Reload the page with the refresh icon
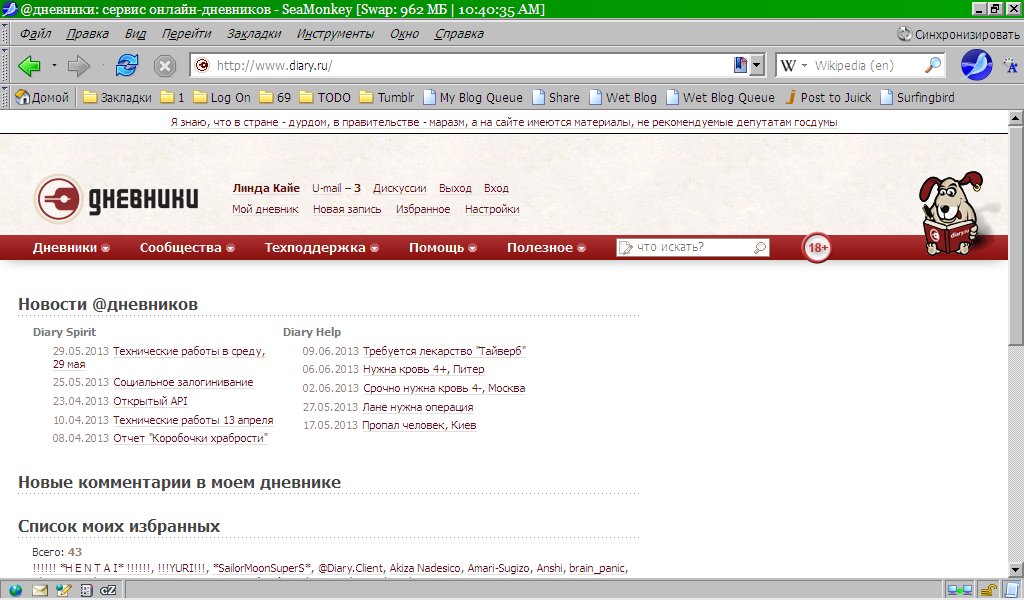1024x600 pixels. tap(127, 66)
